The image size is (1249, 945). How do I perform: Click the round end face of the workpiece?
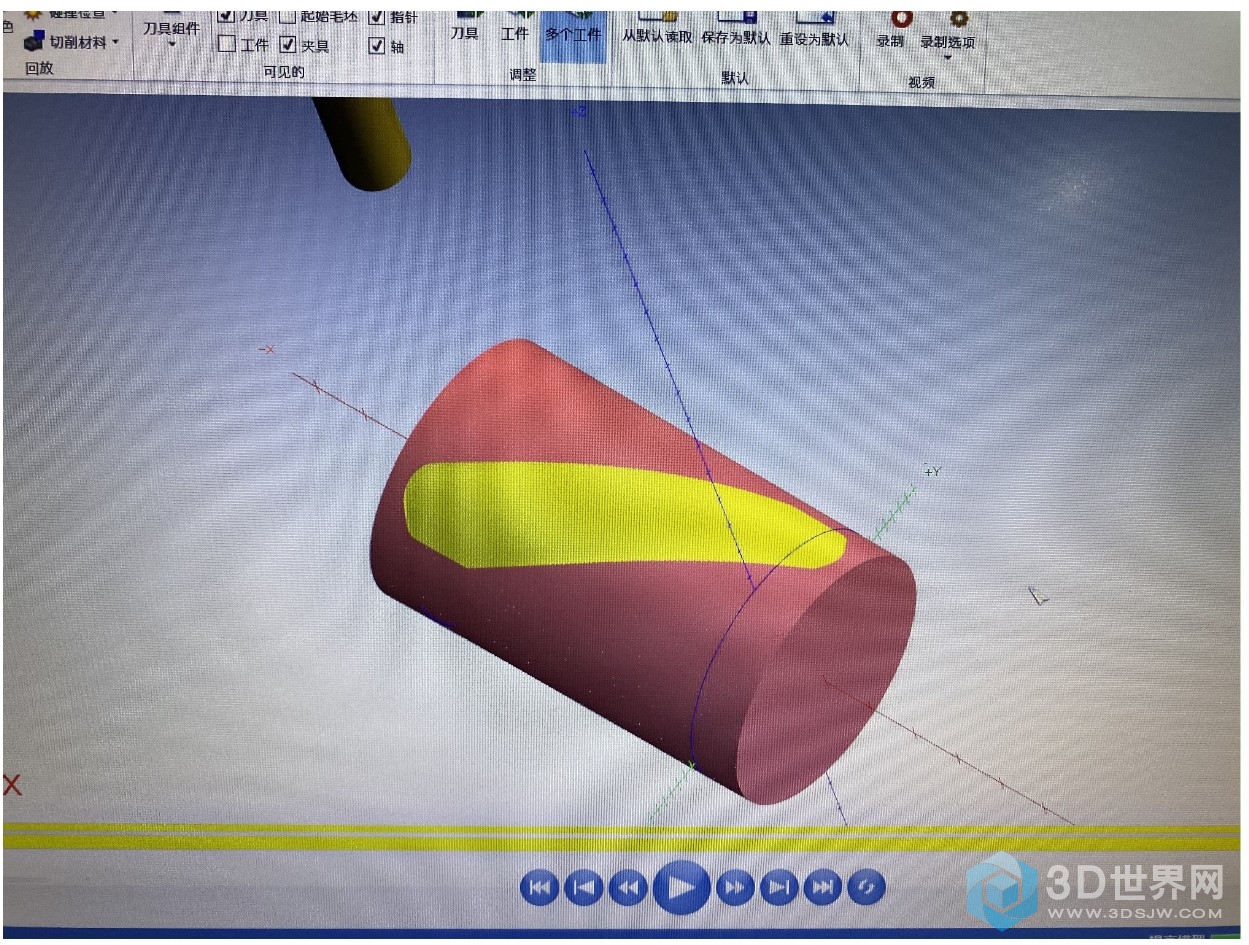tap(826, 678)
